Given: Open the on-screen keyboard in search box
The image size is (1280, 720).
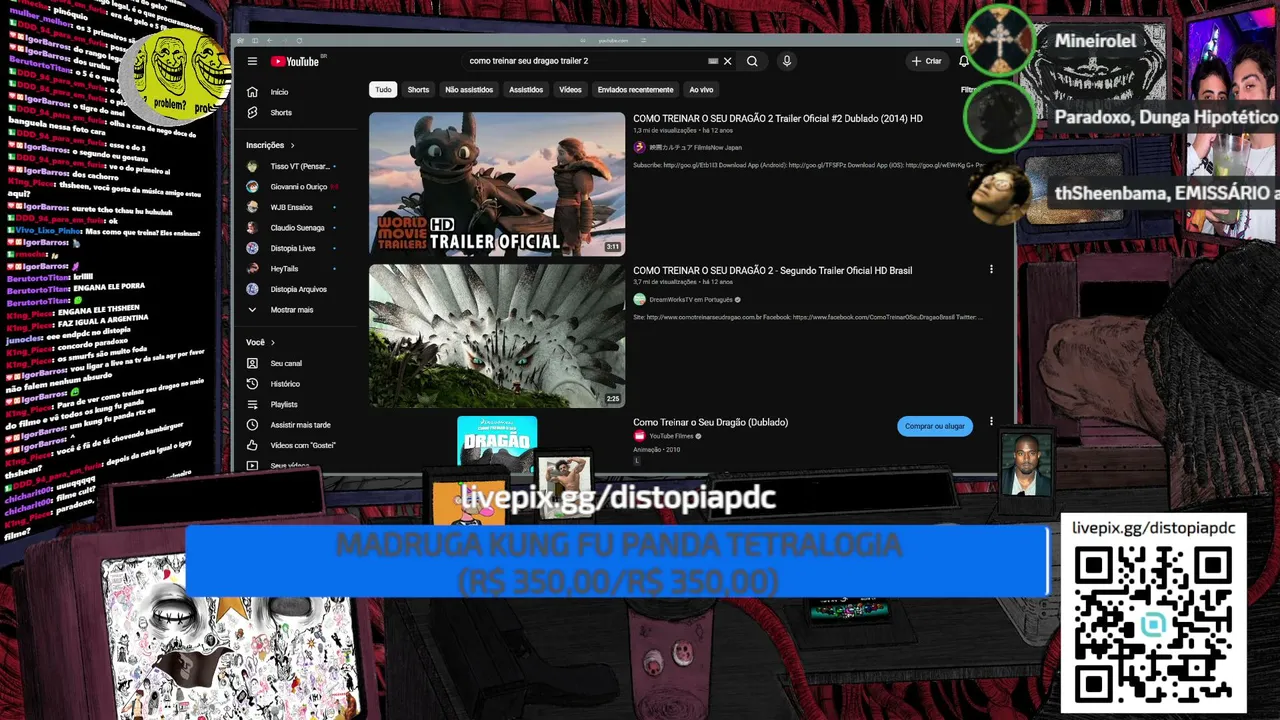Looking at the screenshot, I should coord(713,61).
